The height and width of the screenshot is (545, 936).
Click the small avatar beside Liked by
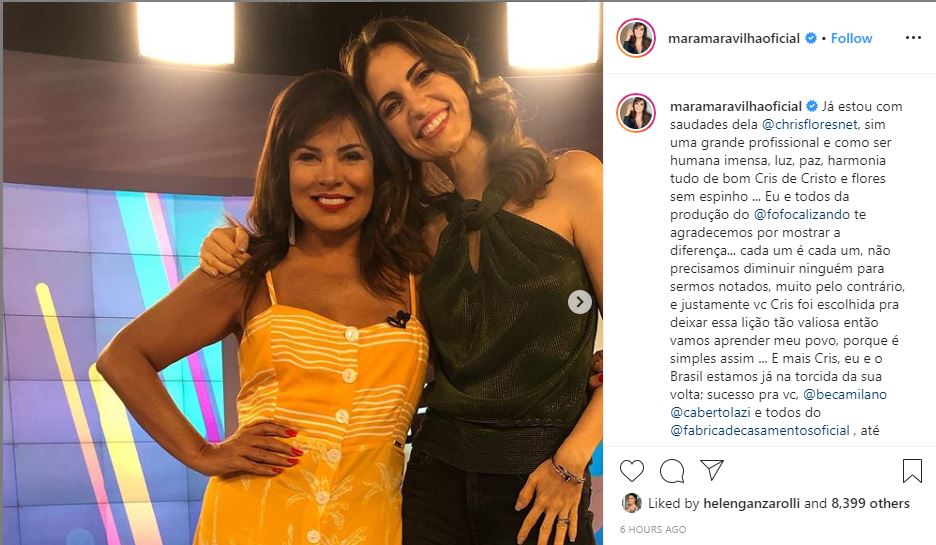[632, 503]
